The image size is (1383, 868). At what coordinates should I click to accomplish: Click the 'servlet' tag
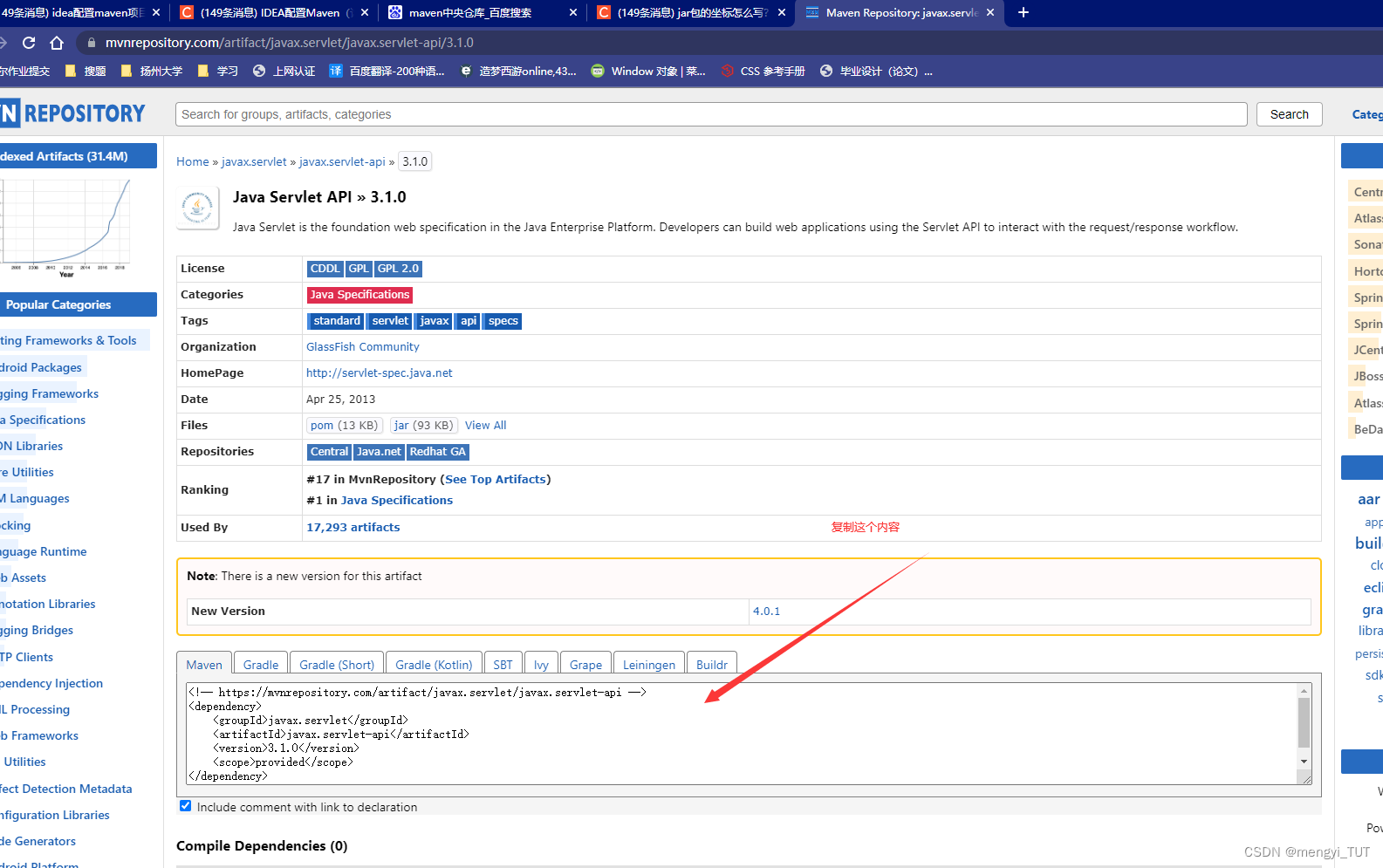tap(389, 321)
